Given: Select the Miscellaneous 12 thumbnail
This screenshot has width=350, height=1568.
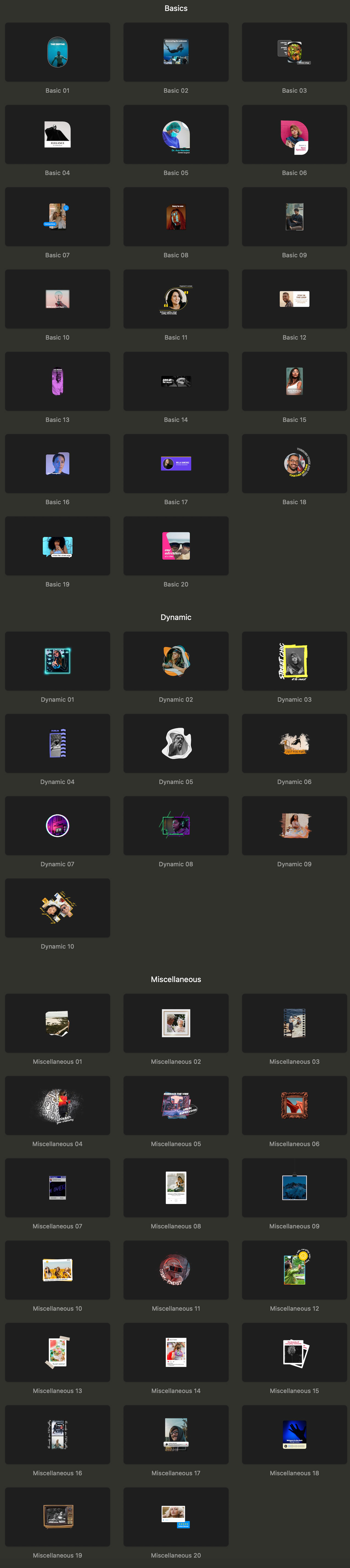Looking at the screenshot, I should point(295,1270).
